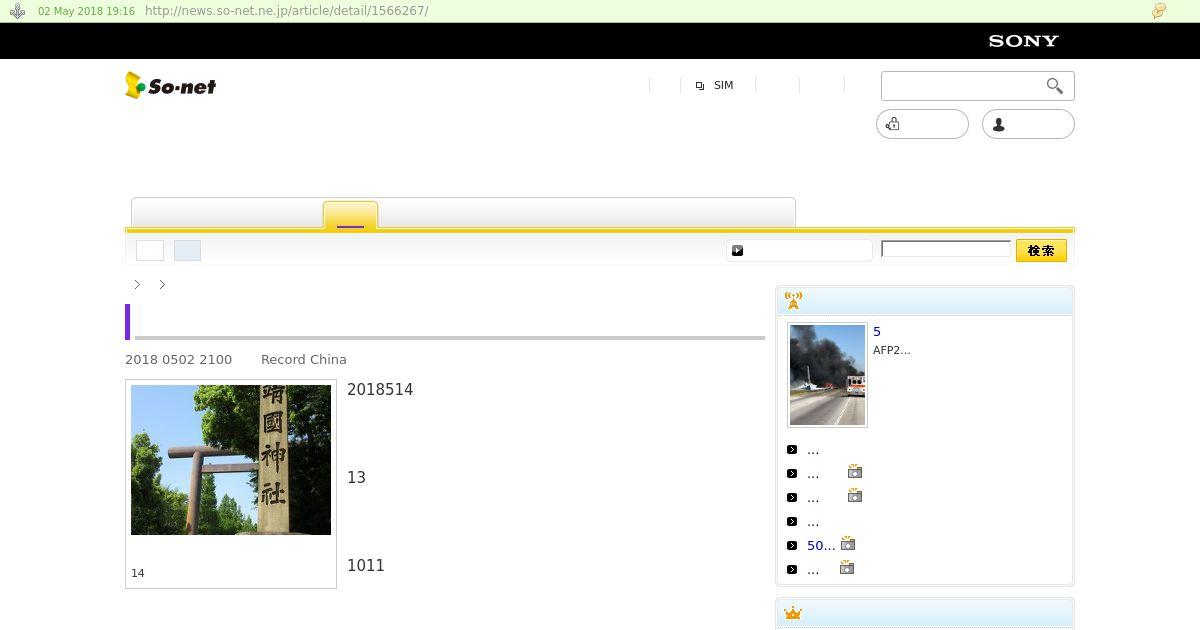Open the Yasukuni shrine gate photo
The height and width of the screenshot is (630, 1200).
coord(231,460)
